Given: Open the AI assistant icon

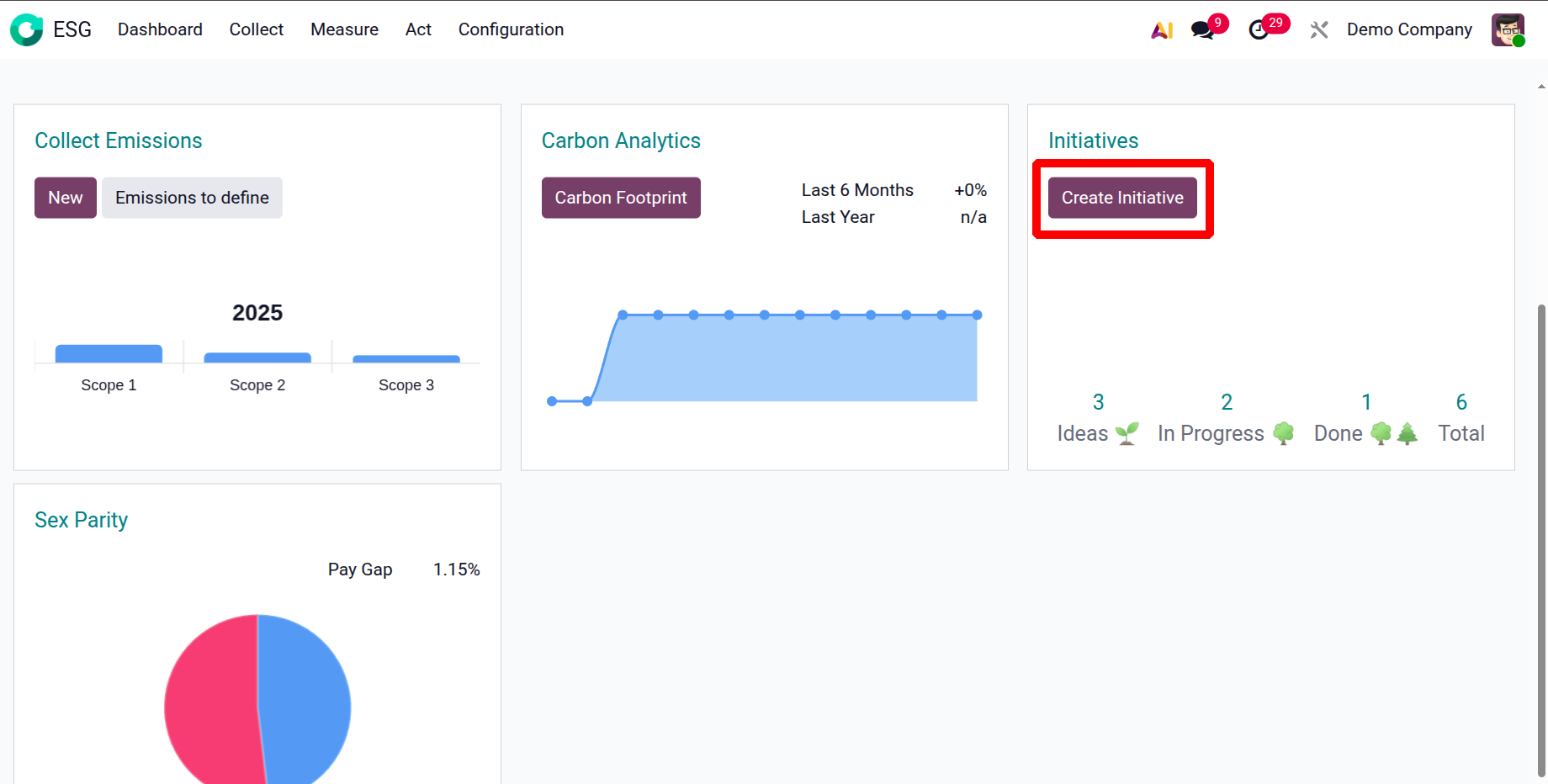Looking at the screenshot, I should (x=1162, y=30).
